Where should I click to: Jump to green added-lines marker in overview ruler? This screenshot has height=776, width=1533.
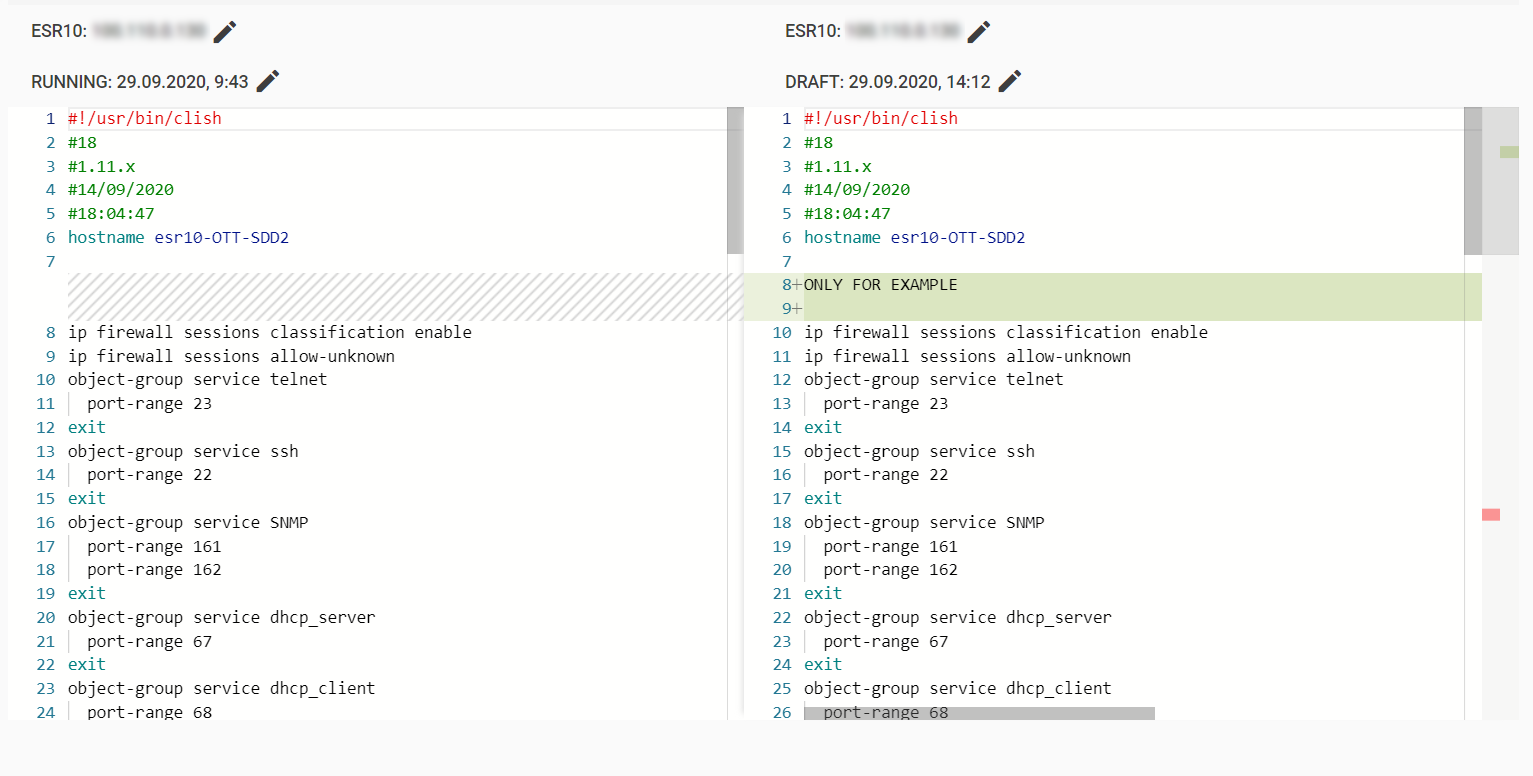coord(1509,152)
